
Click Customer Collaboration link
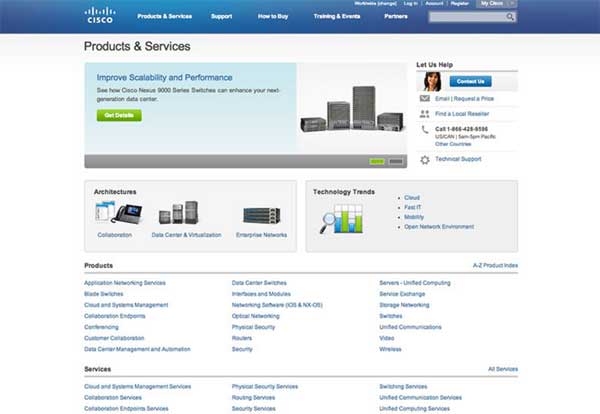pyautogui.click(x=114, y=338)
